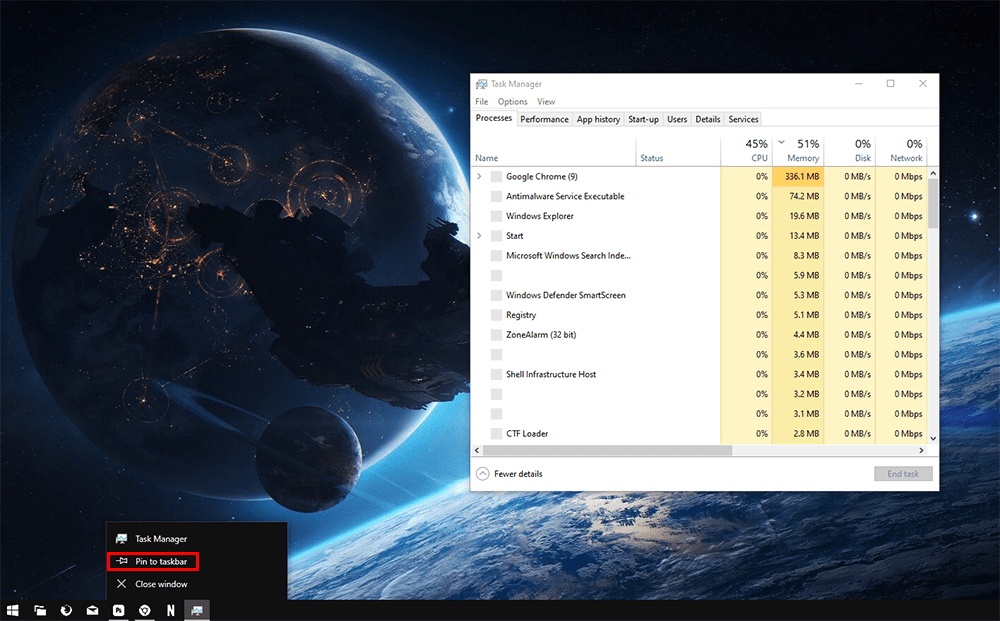Click the horizontal scrollbar thumb
The height and width of the screenshot is (621, 1000).
[x=608, y=450]
